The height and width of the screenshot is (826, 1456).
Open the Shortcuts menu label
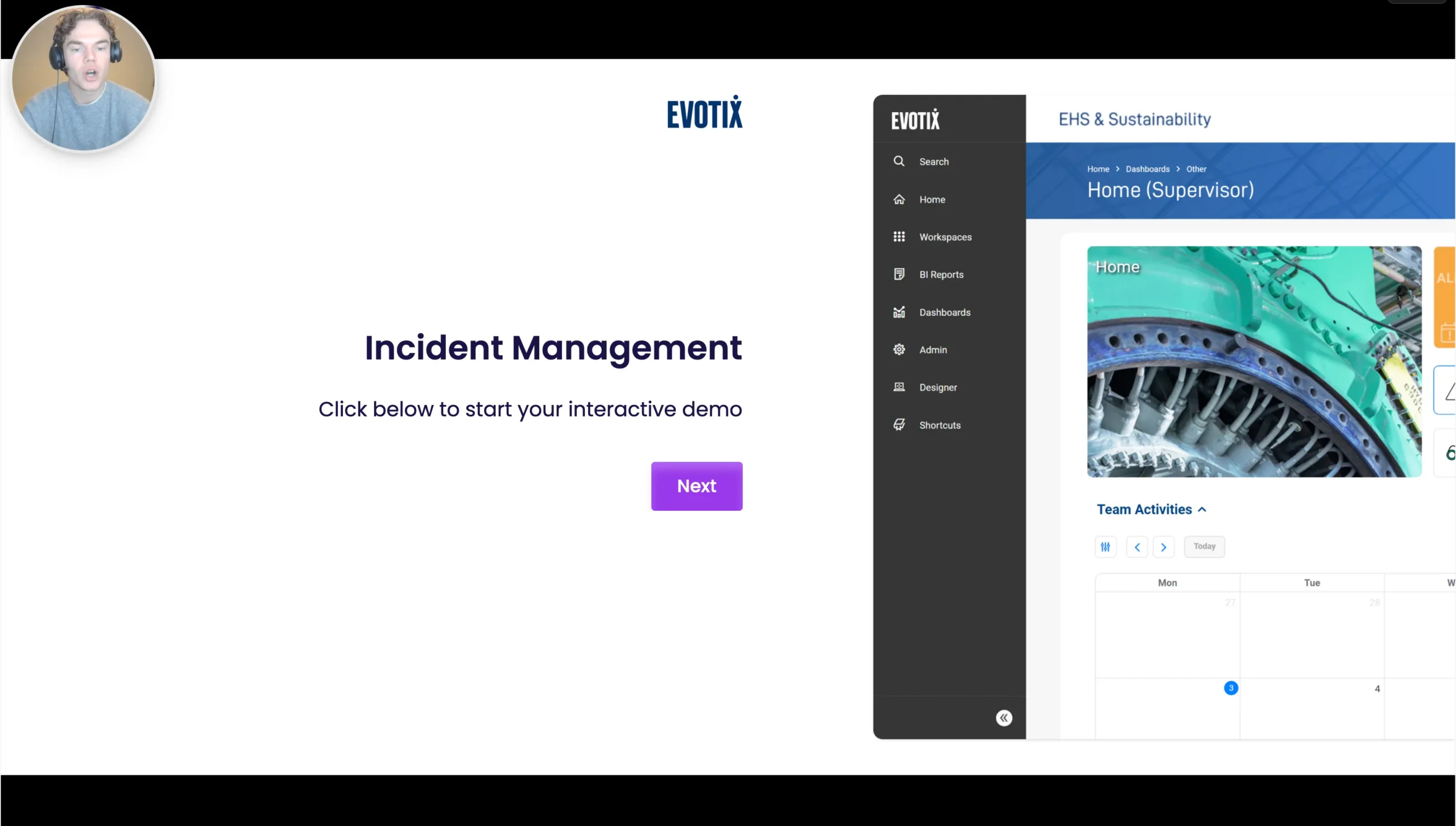point(940,425)
